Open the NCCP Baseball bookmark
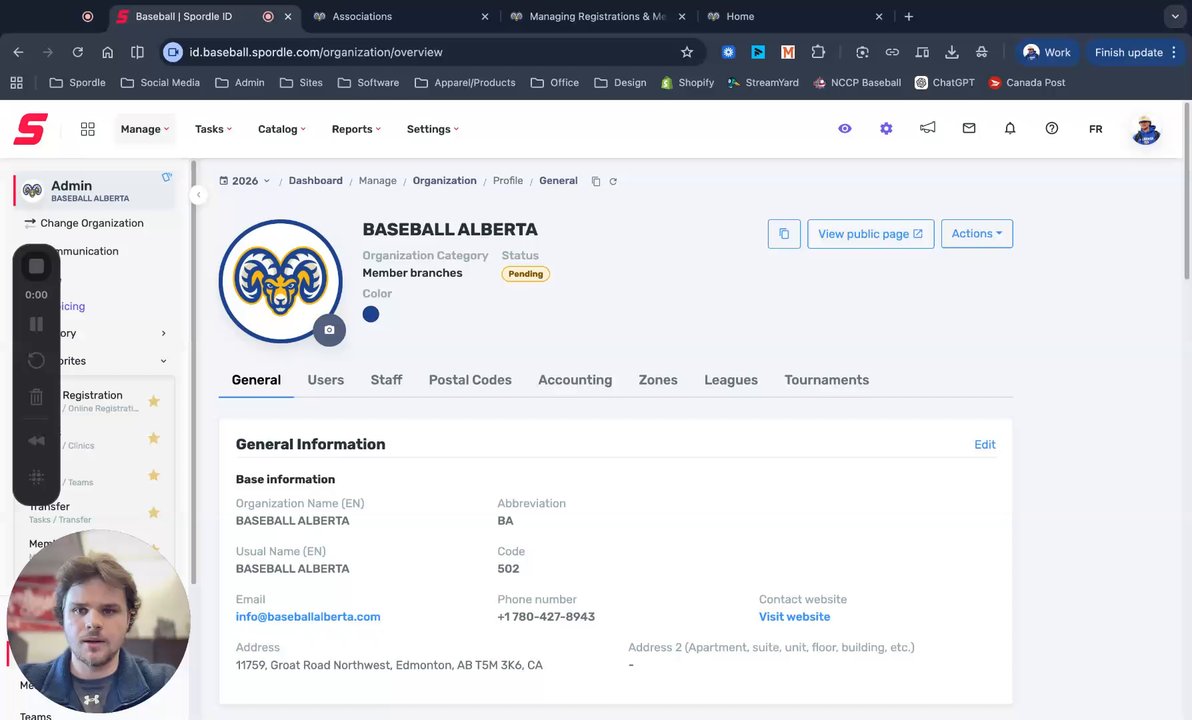This screenshot has height=720, width=1192. click(x=857, y=82)
